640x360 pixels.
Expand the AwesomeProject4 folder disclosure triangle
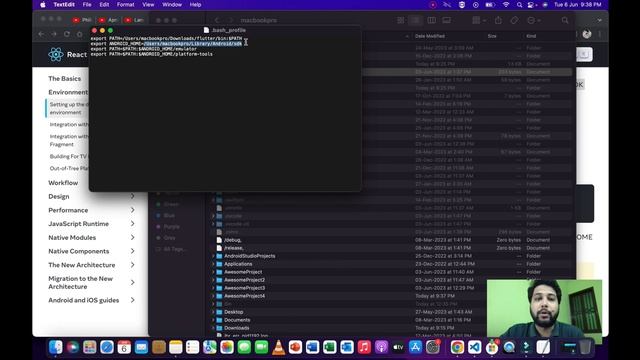[213, 296]
